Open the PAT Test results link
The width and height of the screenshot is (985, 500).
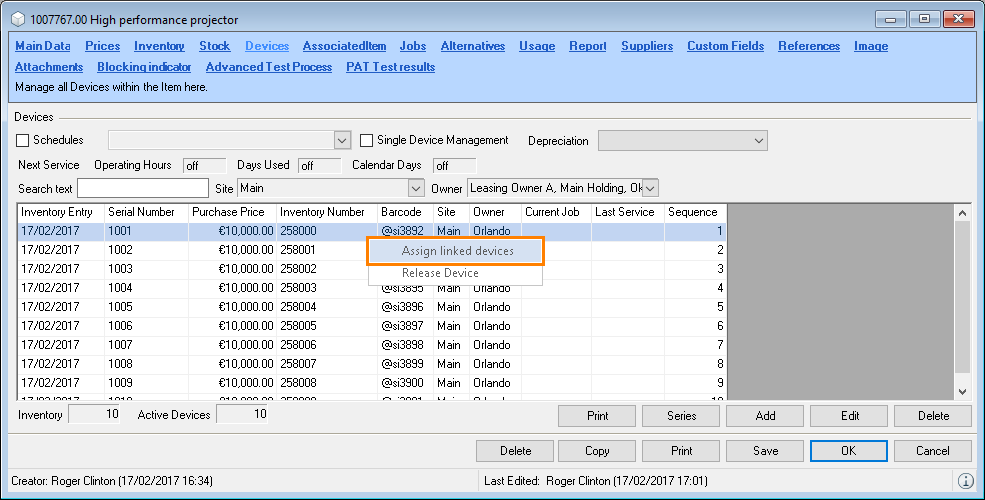[390, 67]
